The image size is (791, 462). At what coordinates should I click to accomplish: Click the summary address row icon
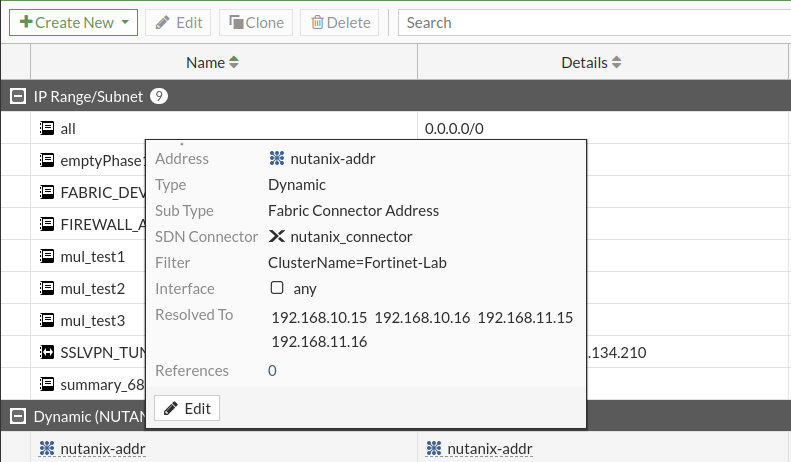[47, 384]
